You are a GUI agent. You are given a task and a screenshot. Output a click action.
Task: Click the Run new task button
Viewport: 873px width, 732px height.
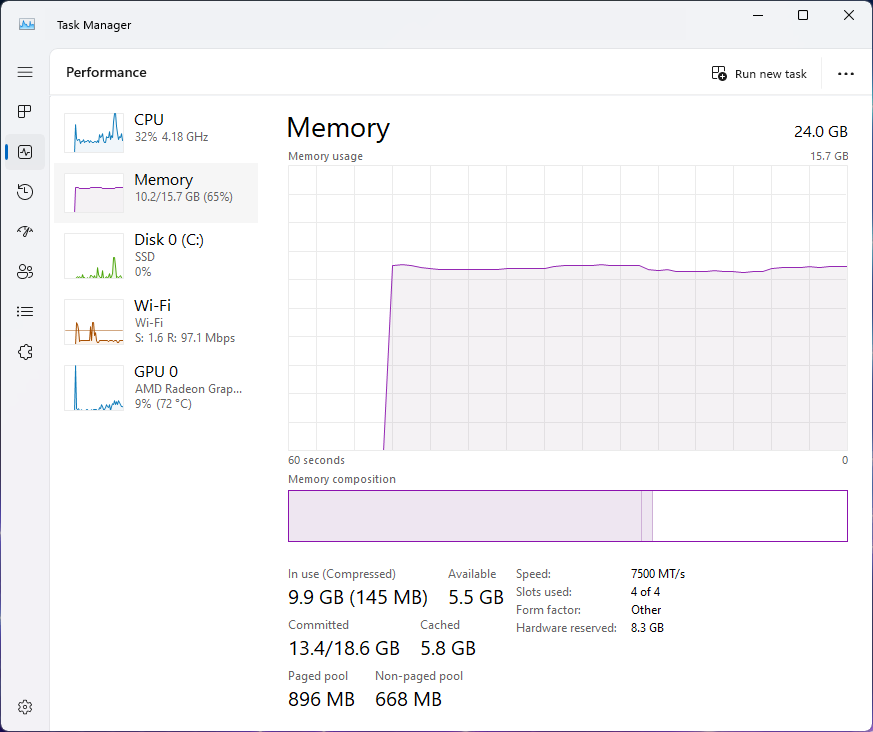(759, 74)
